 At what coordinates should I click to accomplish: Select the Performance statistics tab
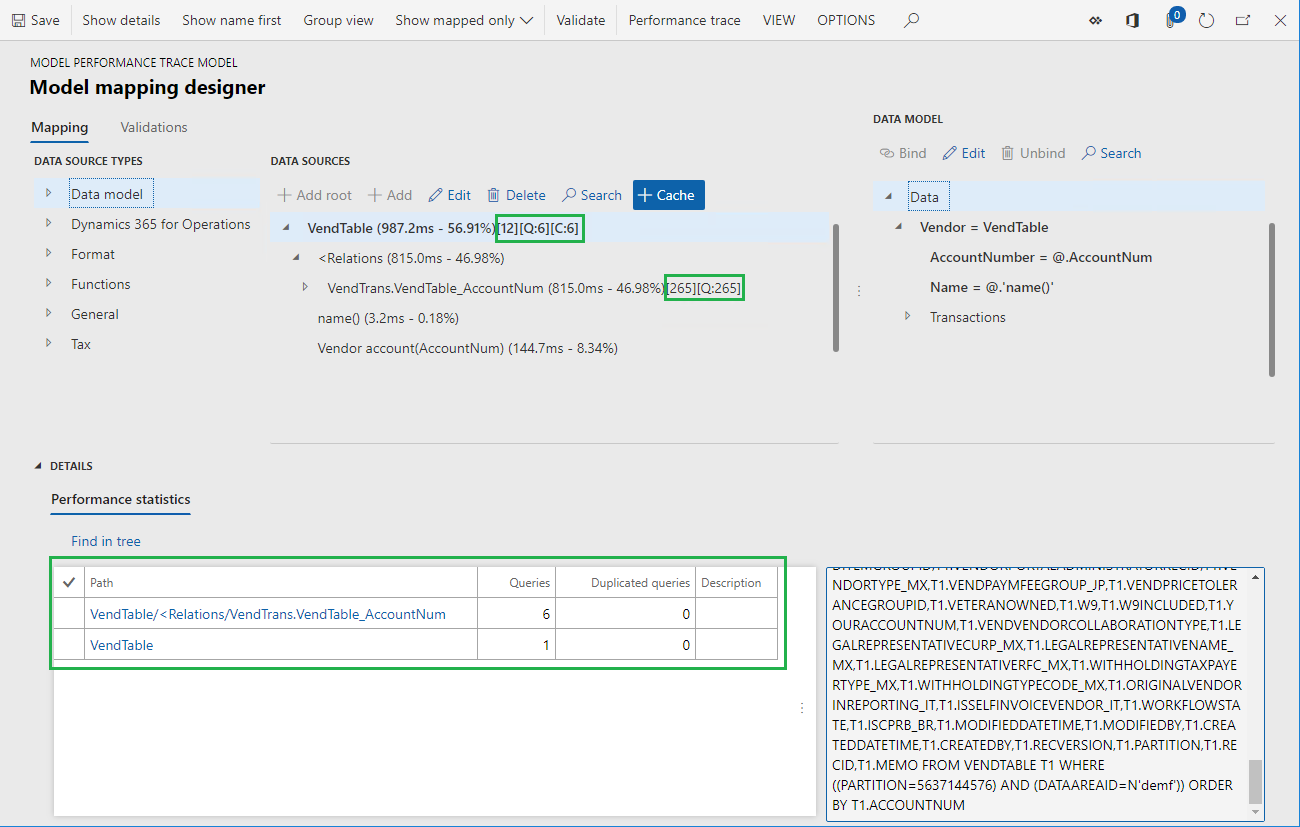(121, 499)
